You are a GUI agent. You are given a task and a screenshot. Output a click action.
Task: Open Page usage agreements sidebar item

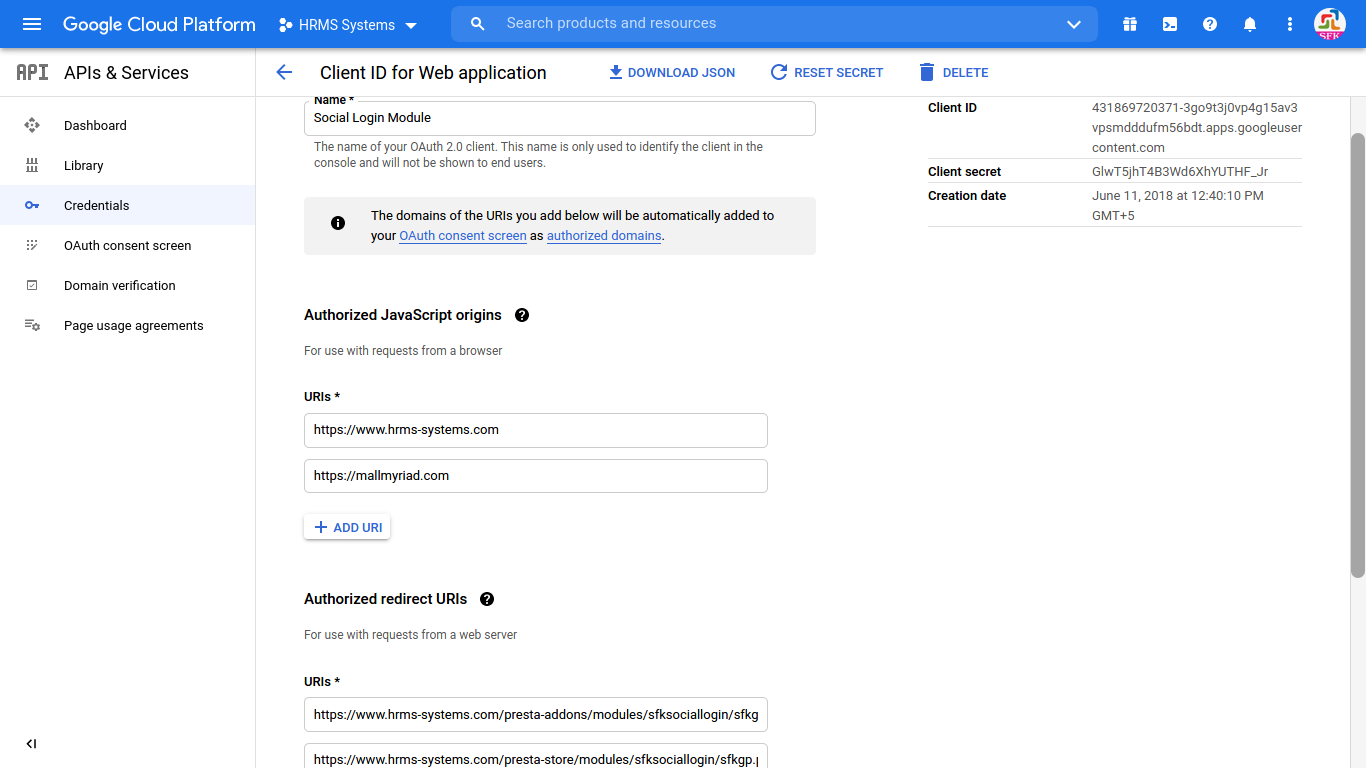[127, 325]
